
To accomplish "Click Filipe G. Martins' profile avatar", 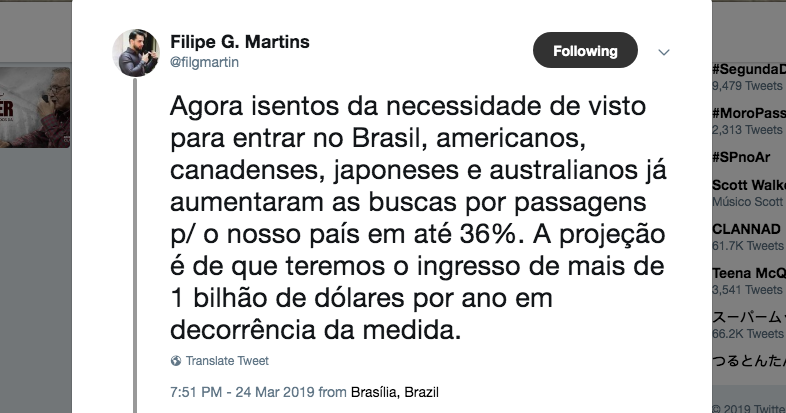I will [135, 52].
